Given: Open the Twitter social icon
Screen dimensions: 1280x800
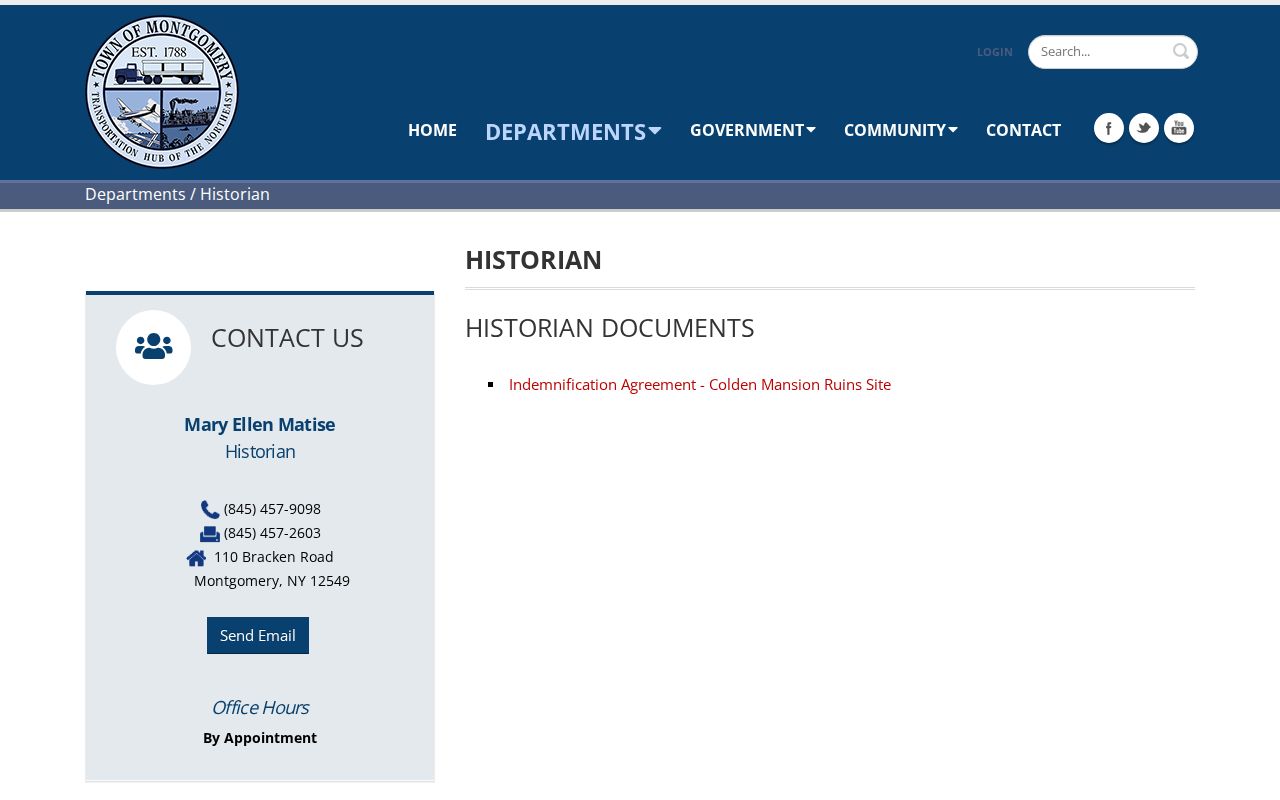Looking at the screenshot, I should pyautogui.click(x=1143, y=128).
